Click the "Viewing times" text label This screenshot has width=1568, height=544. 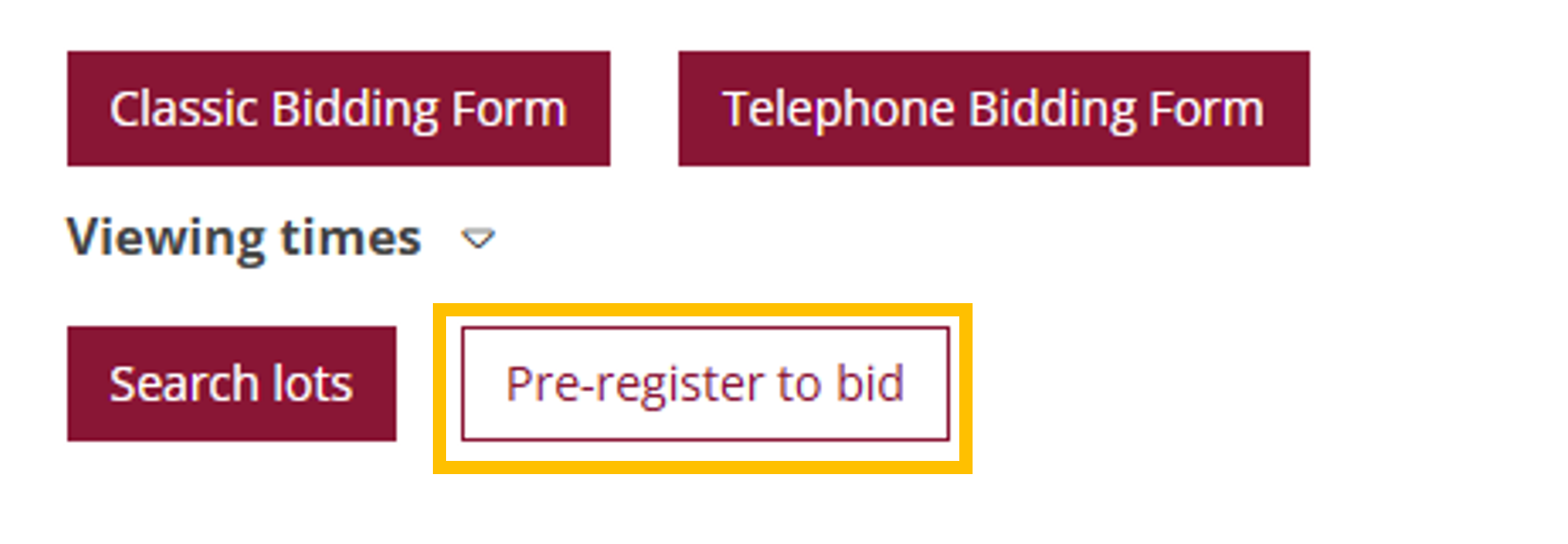[x=244, y=237]
